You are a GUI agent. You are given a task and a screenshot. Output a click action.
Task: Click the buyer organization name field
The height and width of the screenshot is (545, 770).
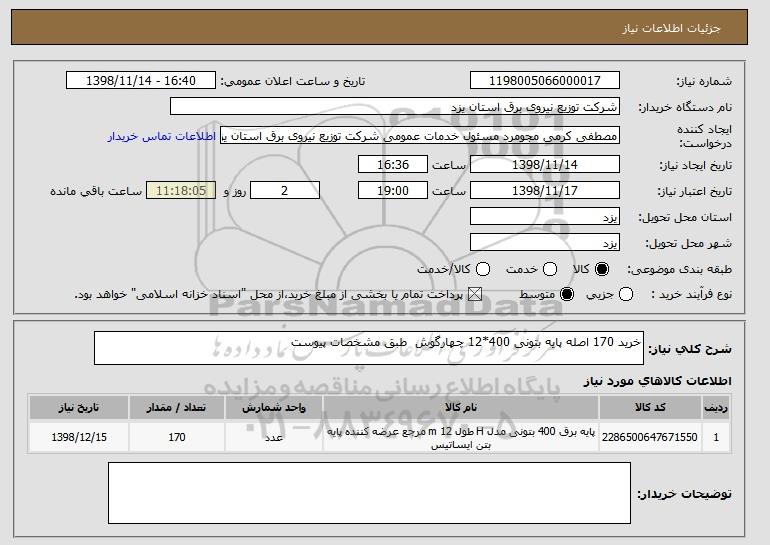click(395, 107)
